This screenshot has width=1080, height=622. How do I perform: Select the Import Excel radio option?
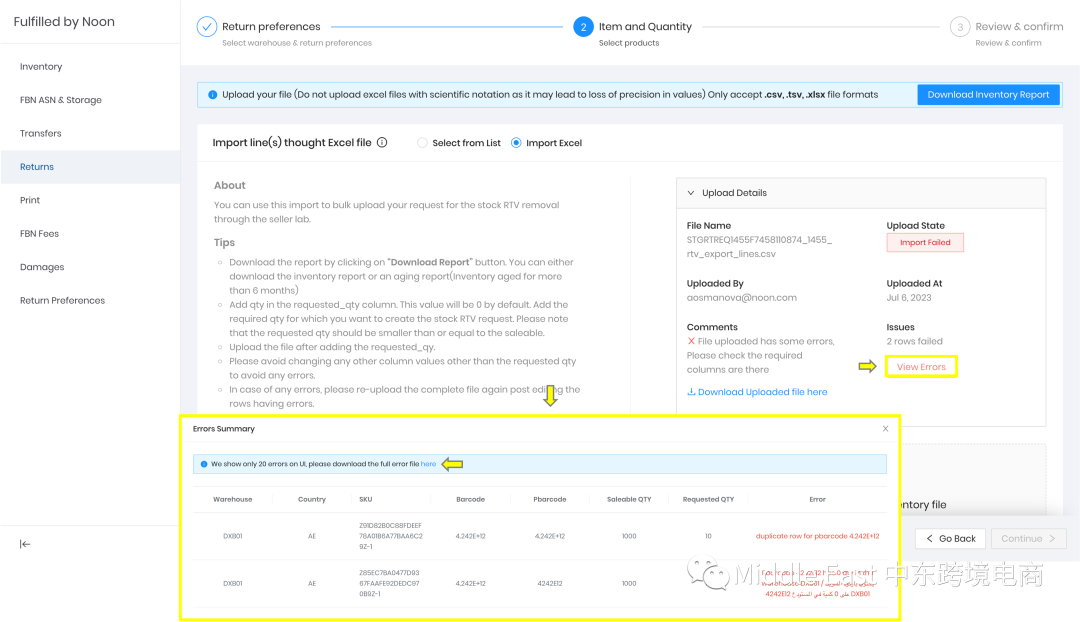(x=516, y=143)
